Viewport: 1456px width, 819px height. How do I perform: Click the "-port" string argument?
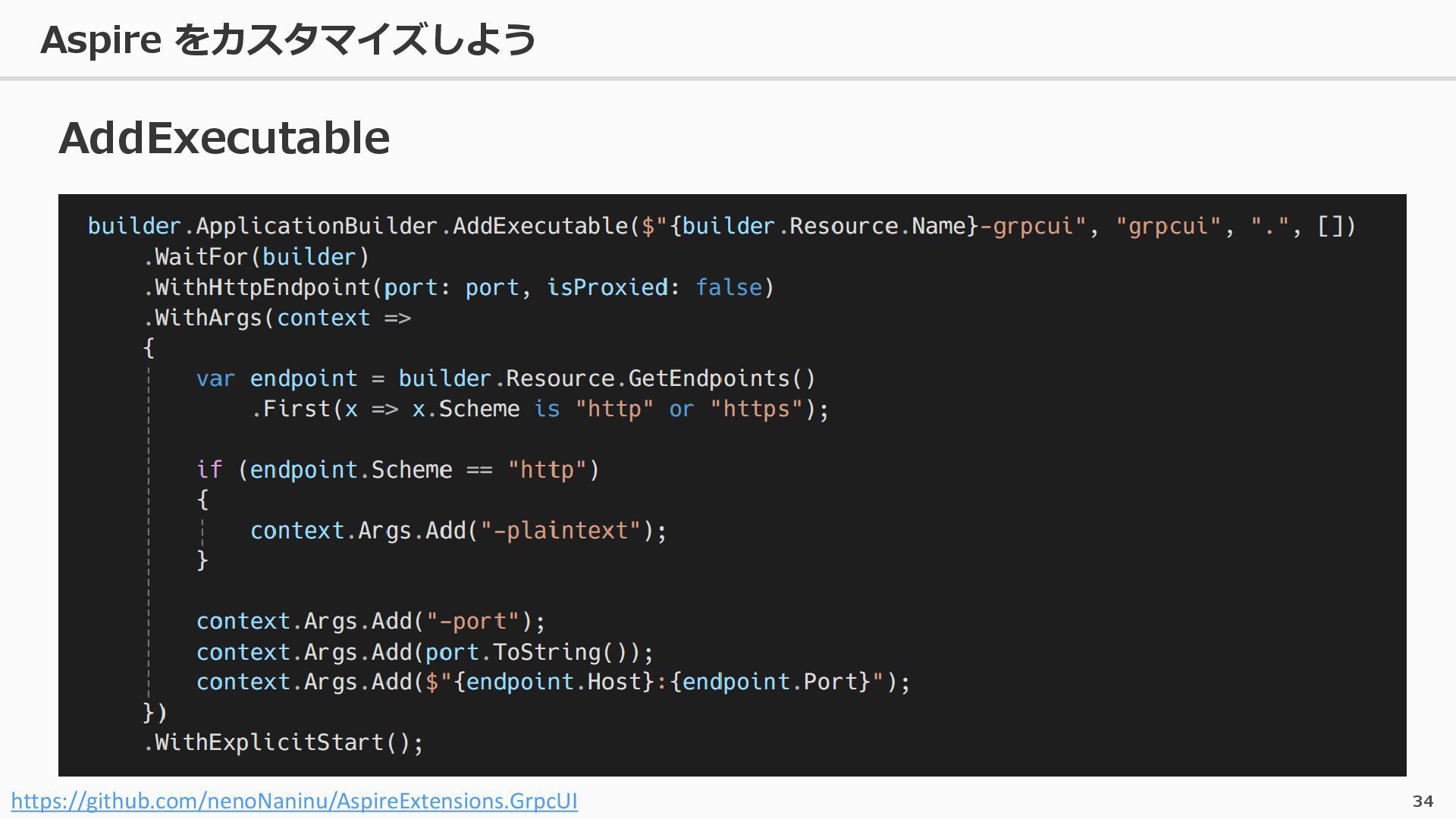[x=472, y=621]
